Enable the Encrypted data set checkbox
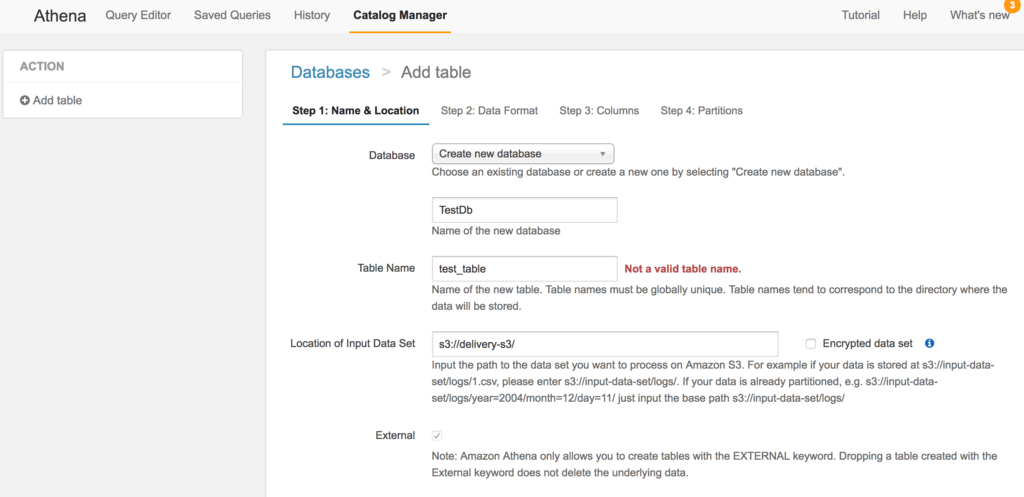 (x=811, y=344)
